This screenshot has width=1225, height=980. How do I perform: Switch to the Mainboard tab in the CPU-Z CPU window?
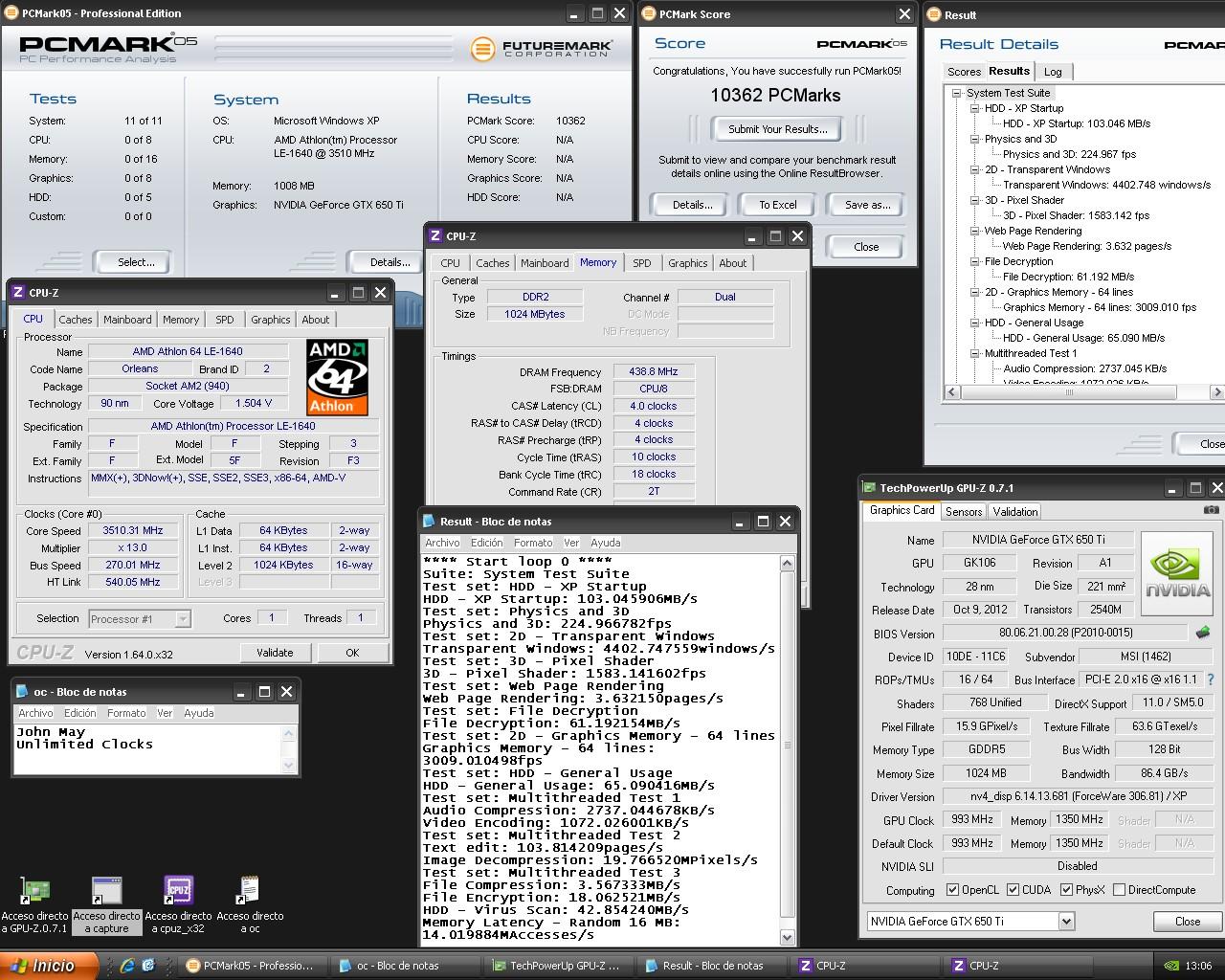[127, 320]
